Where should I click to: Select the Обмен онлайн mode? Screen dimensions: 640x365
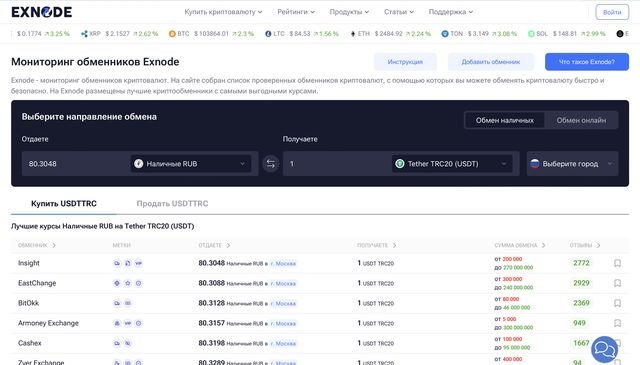coord(581,120)
